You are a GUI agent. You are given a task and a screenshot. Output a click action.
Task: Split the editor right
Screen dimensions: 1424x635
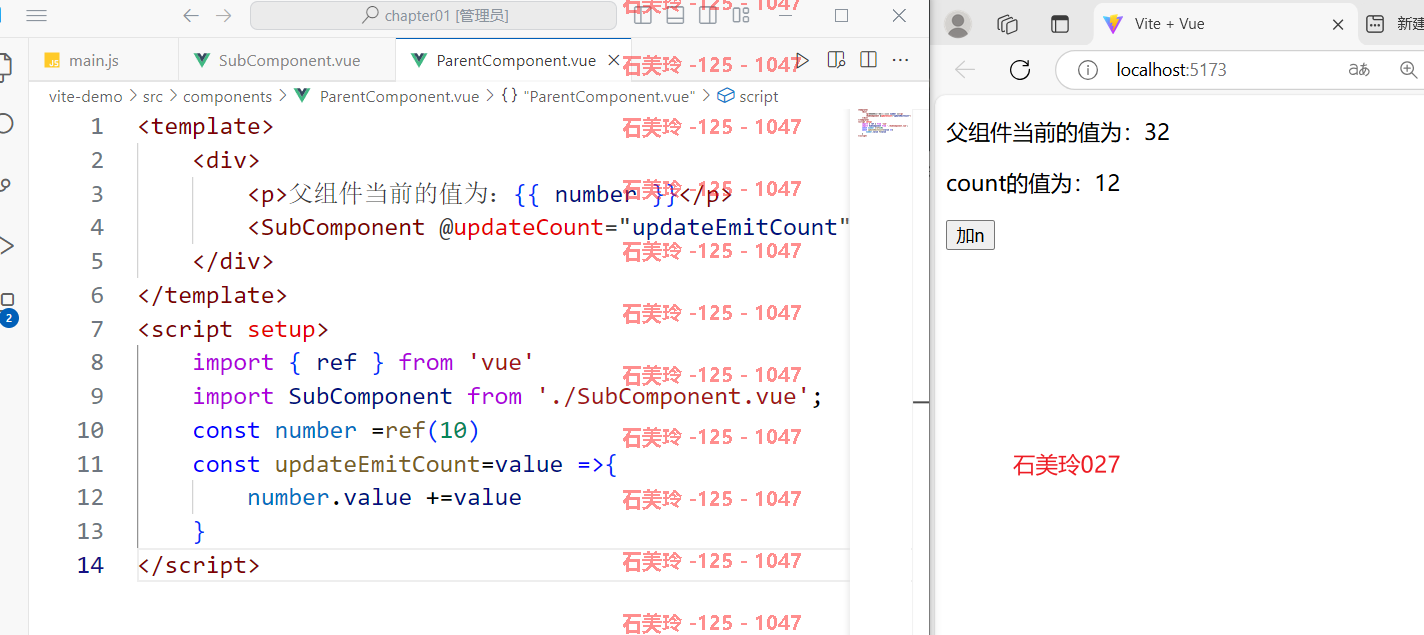click(868, 60)
